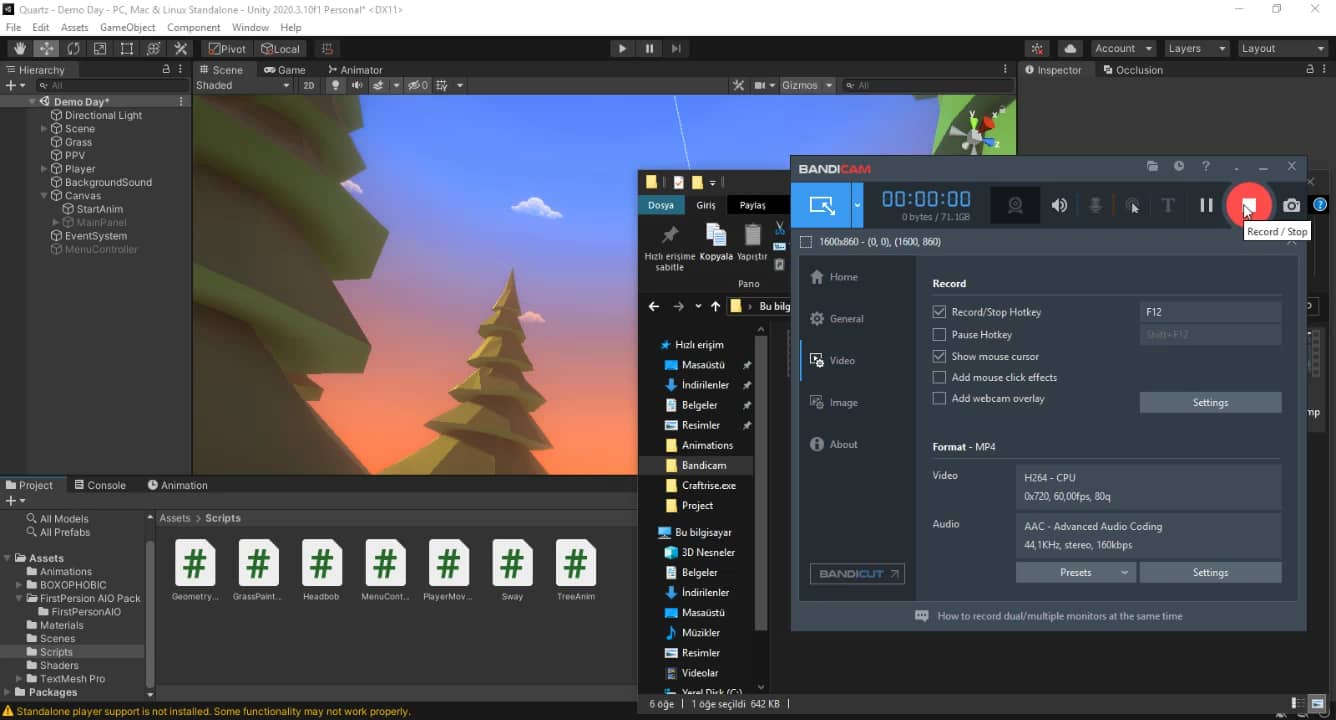Click Bandicam's red Record/Stop button
The height and width of the screenshot is (720, 1336).
(x=1248, y=204)
